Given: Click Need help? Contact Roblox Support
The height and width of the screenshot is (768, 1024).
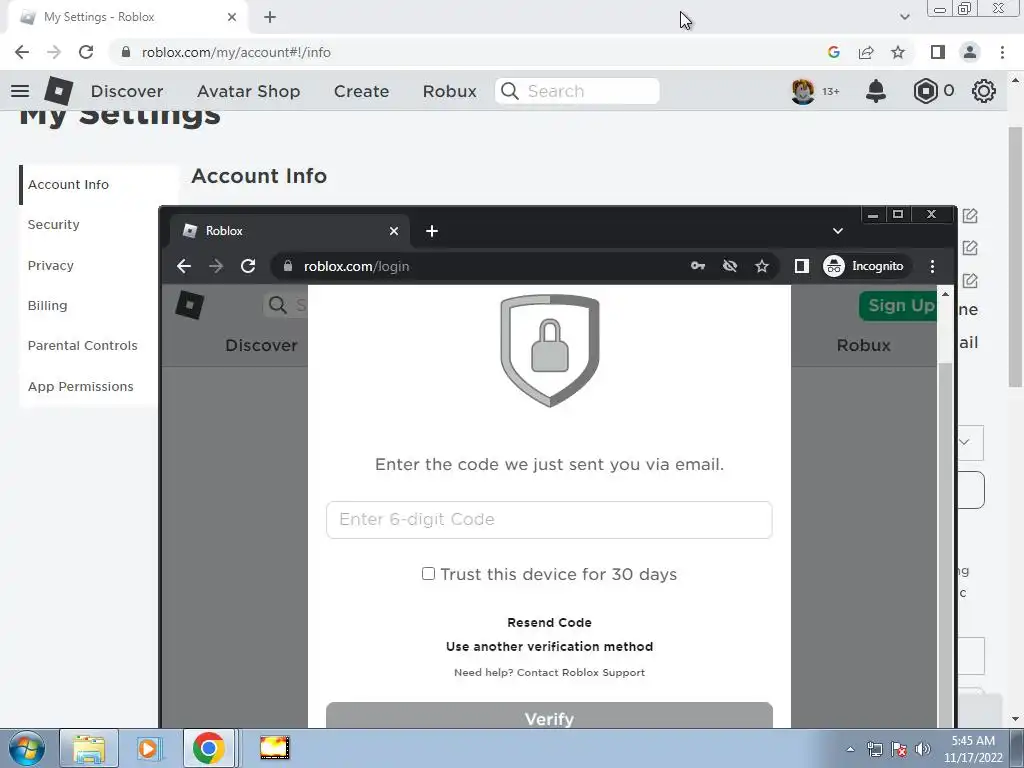Looking at the screenshot, I should pyautogui.click(x=549, y=673).
